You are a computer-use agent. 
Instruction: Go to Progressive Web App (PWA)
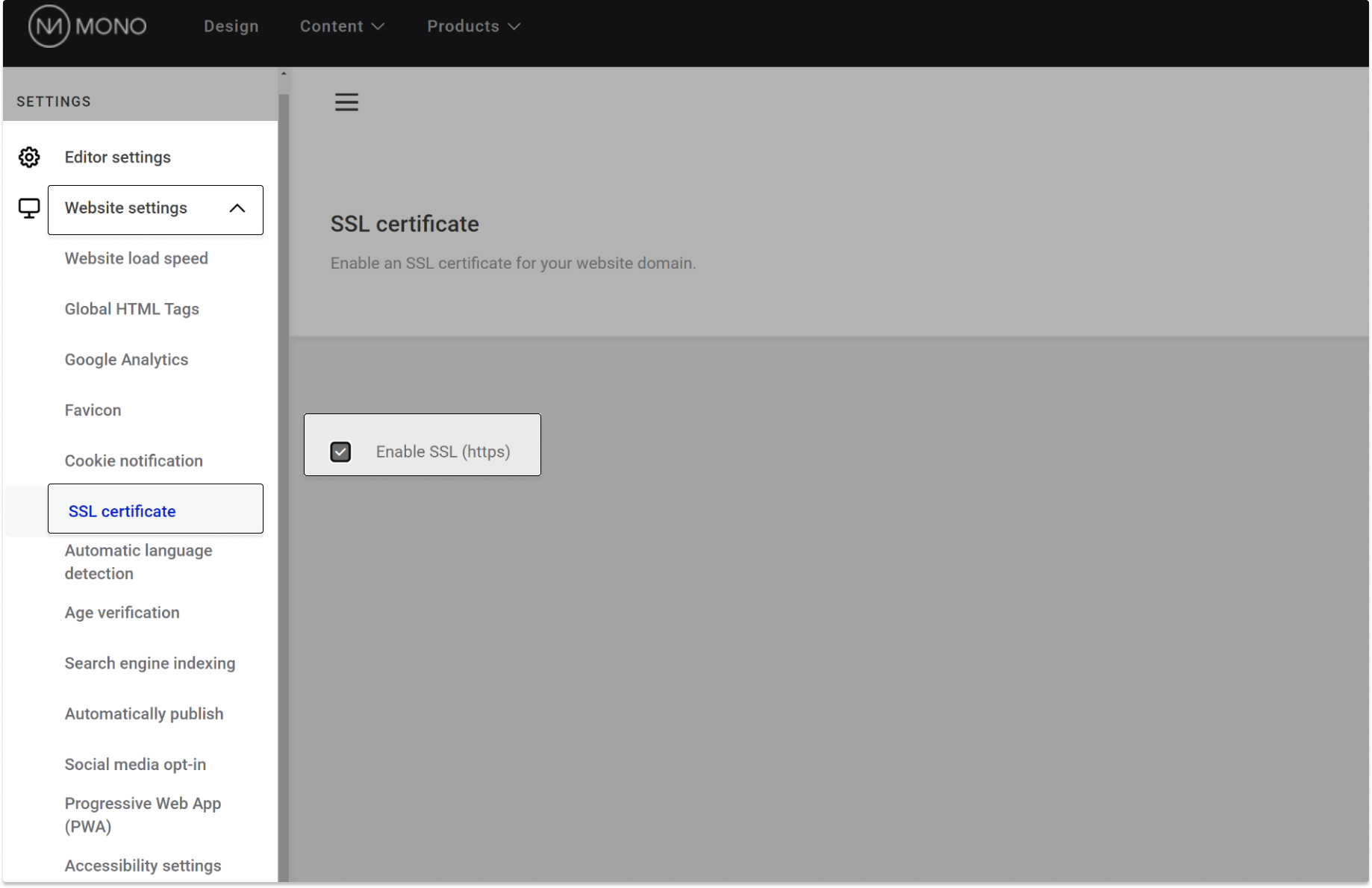143,815
